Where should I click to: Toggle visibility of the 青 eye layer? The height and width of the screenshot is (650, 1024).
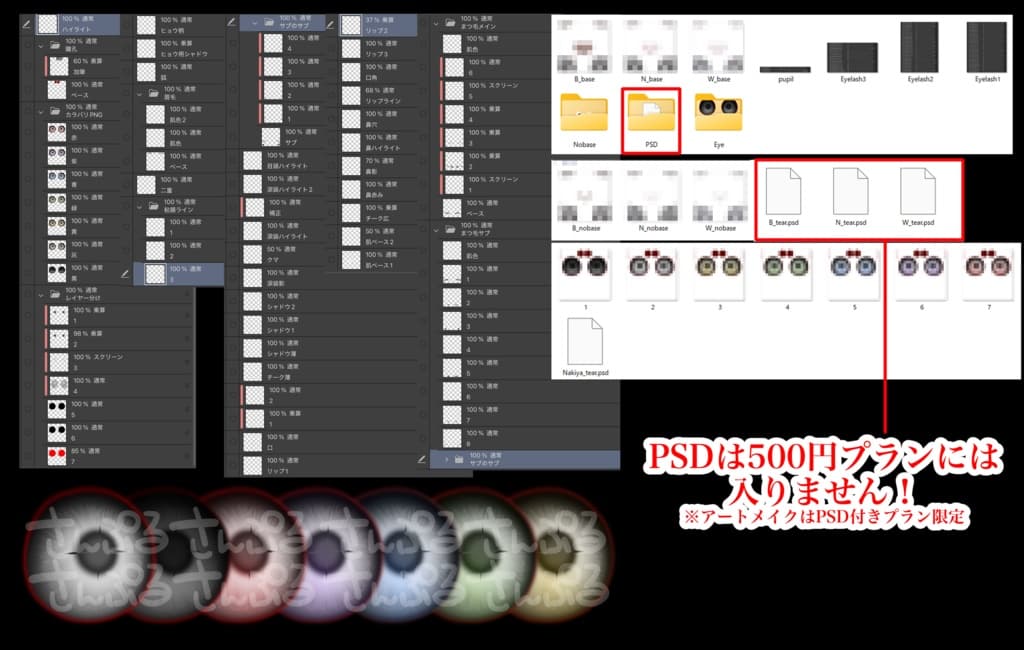(x=28, y=179)
